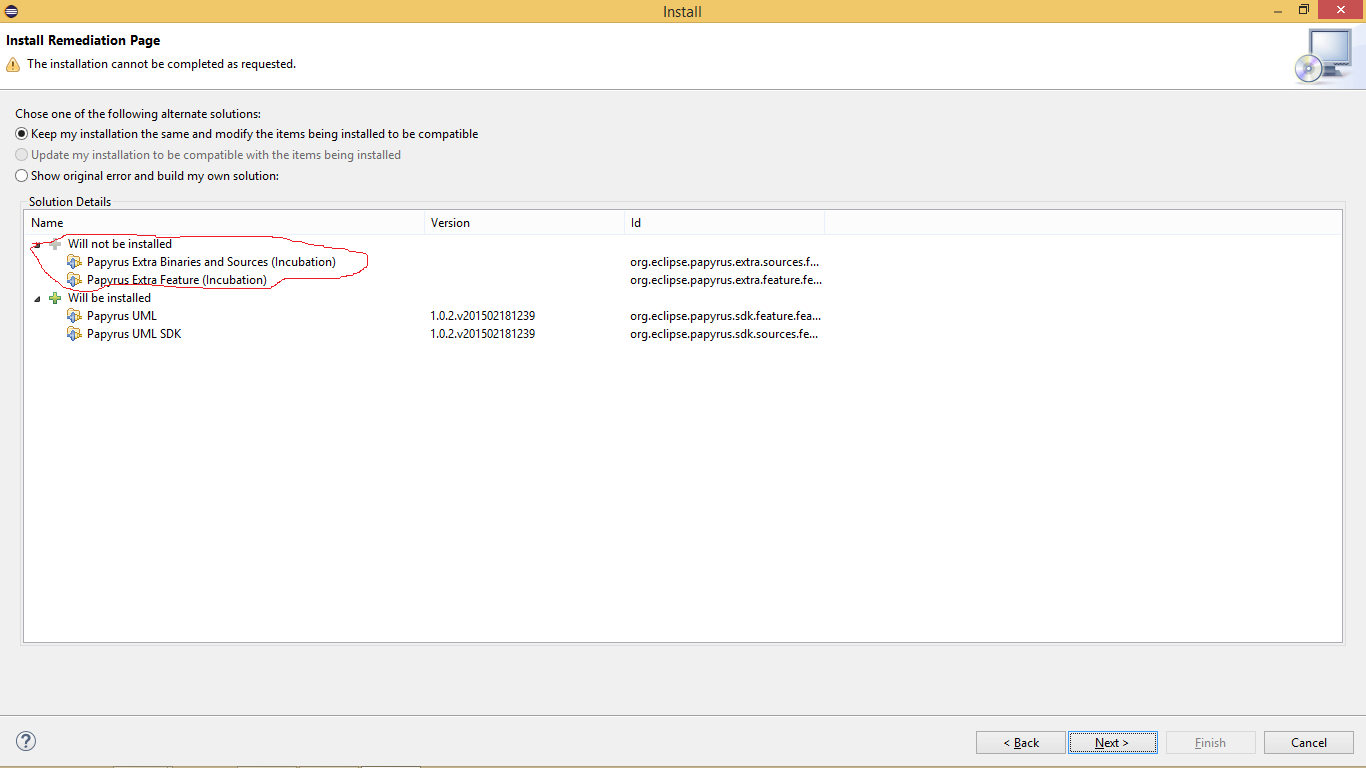Click the feature icon for Papyrus Extra Binaries and Sources
The image size is (1366, 768).
[74, 262]
